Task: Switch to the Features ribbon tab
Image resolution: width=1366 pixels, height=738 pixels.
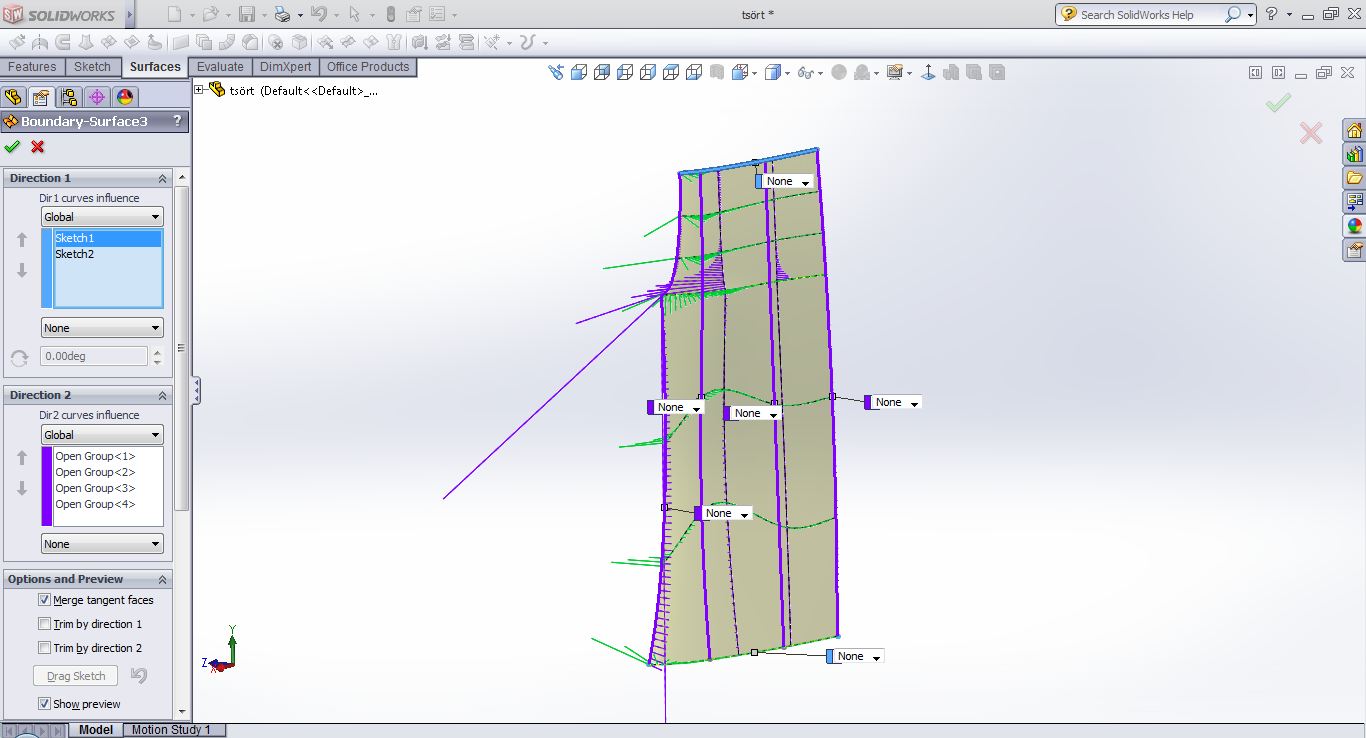Action: pos(32,67)
